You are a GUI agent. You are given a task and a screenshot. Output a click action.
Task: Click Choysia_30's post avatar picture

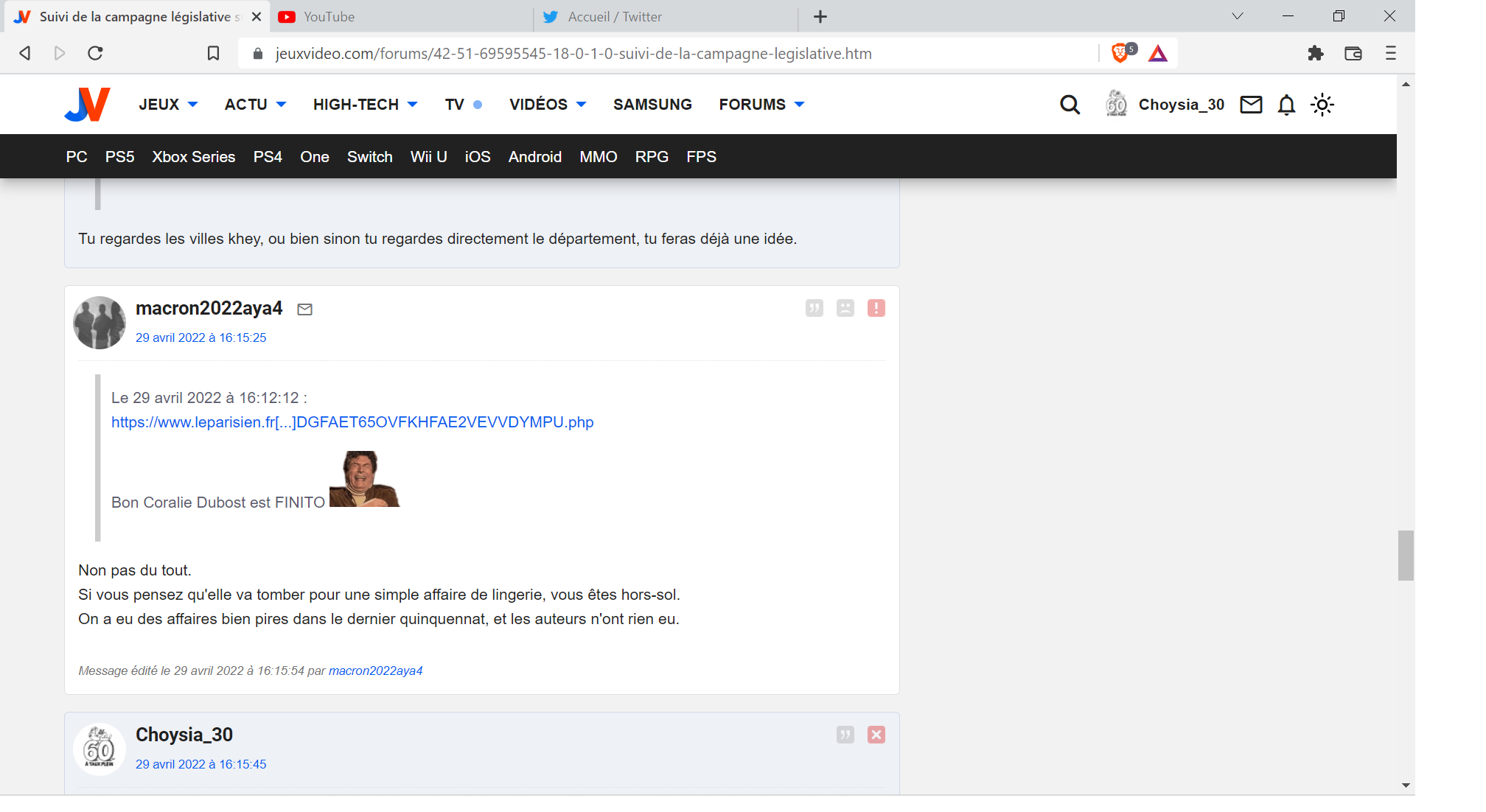(x=100, y=749)
